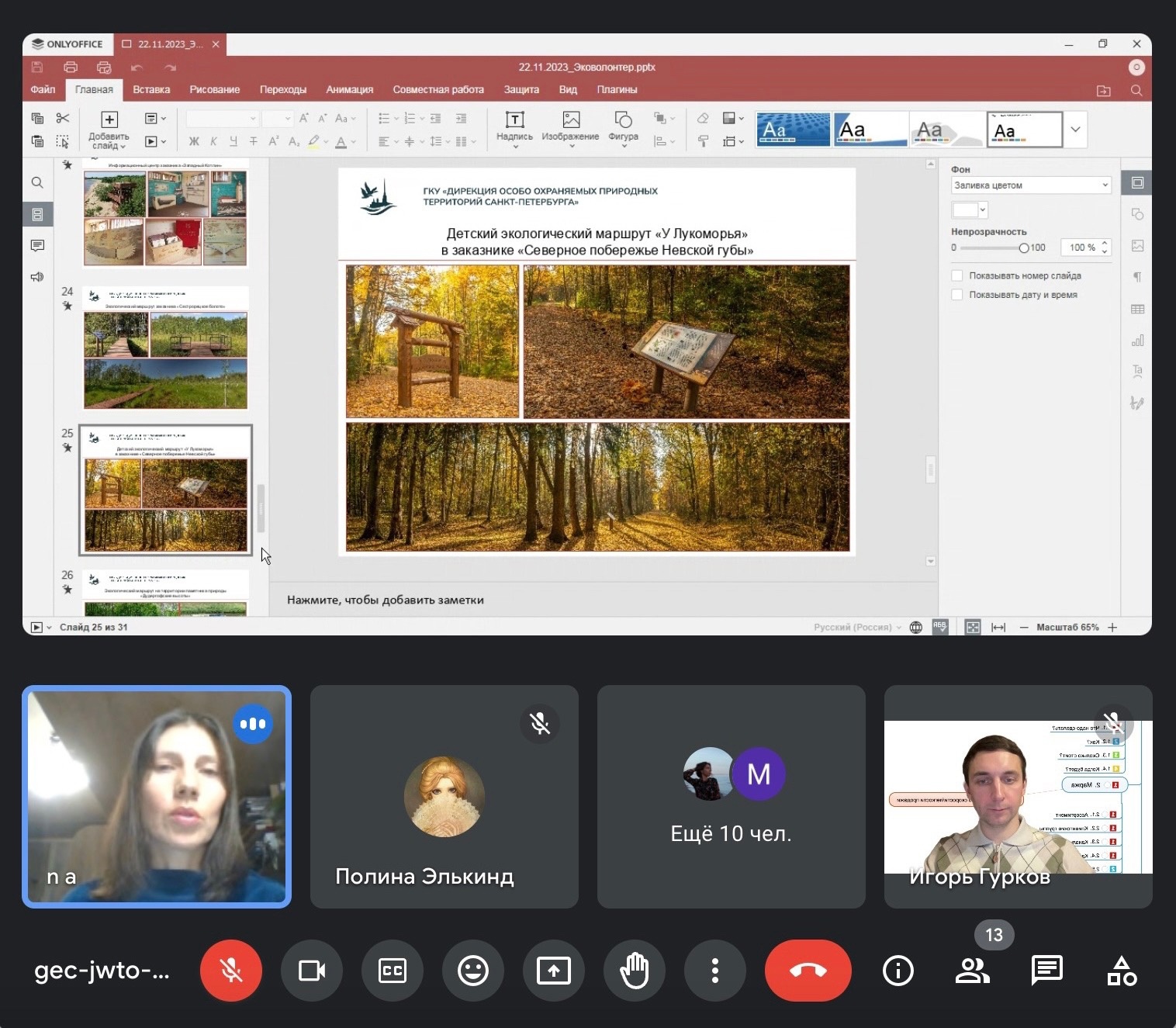Open Ещё 10 чел. participants tile
This screenshot has height=1028, width=1176.
click(x=732, y=797)
